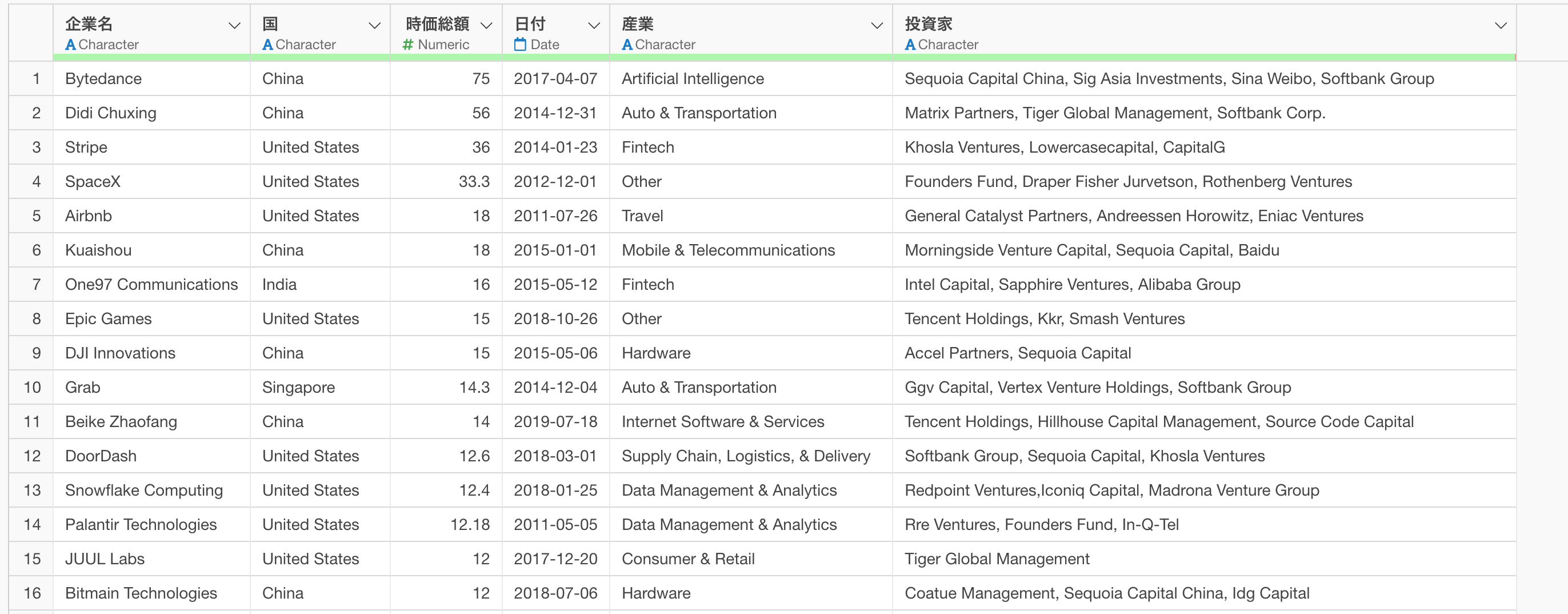Select the Didi Chuxing company cell
The height and width of the screenshot is (614, 1568).
click(151, 113)
